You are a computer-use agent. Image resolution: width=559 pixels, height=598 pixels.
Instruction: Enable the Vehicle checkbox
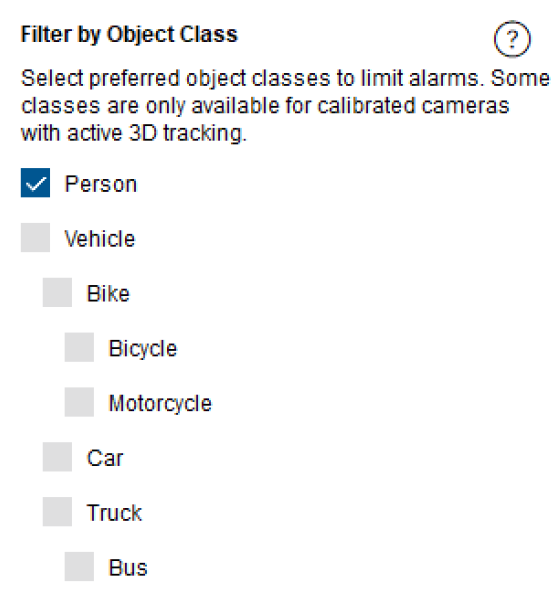(35, 238)
